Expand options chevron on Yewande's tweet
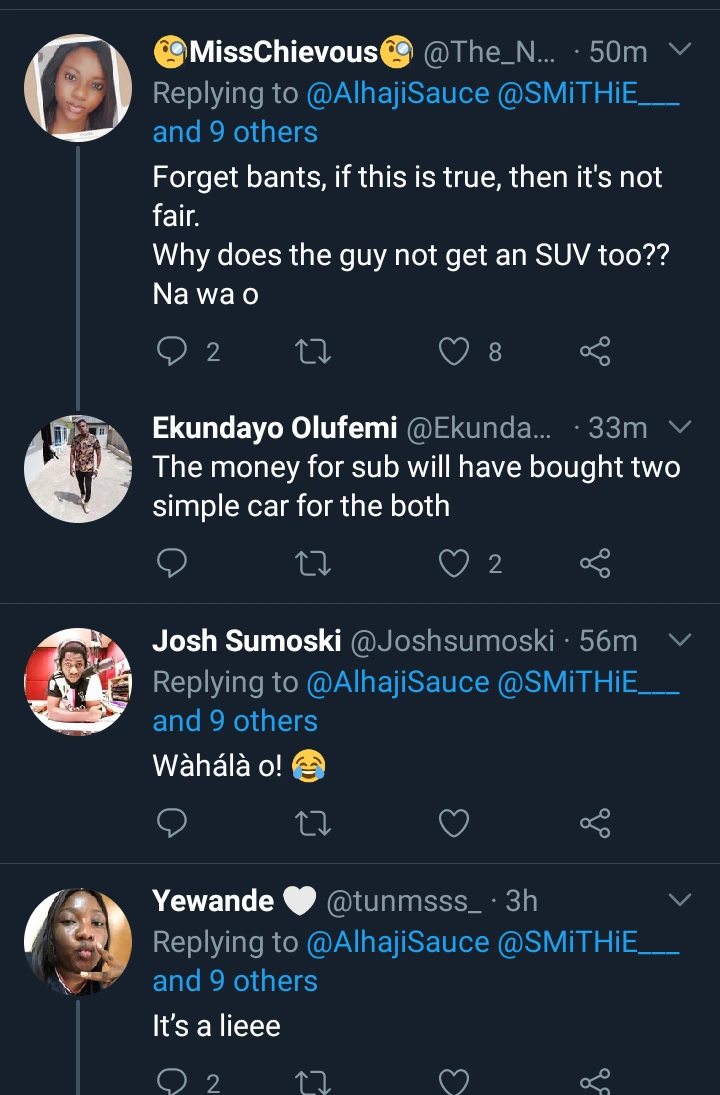The width and height of the screenshot is (720, 1095). coord(679,900)
